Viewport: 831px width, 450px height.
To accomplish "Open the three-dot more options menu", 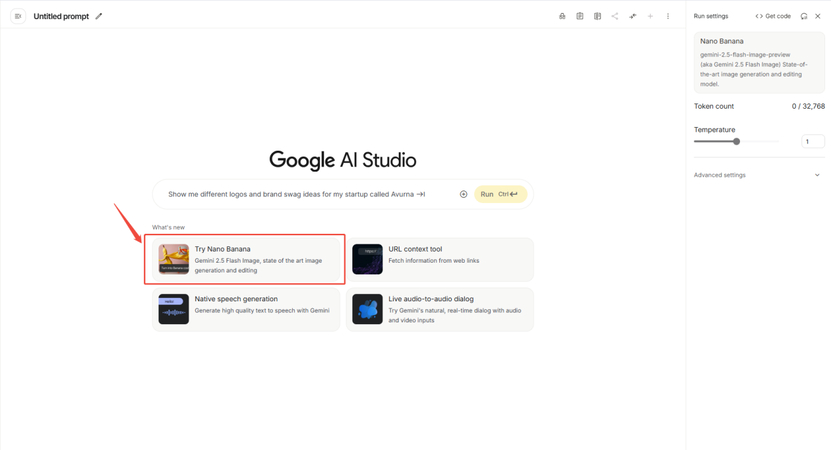I will (668, 16).
